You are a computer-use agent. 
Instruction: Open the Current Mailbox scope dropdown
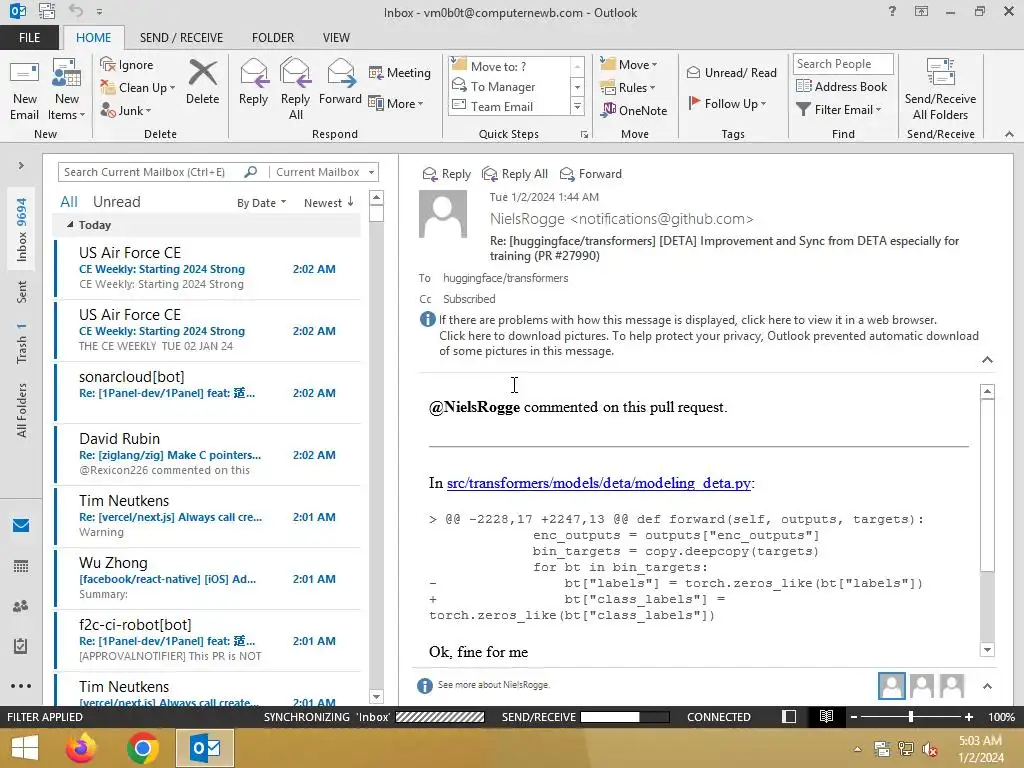[x=325, y=172]
